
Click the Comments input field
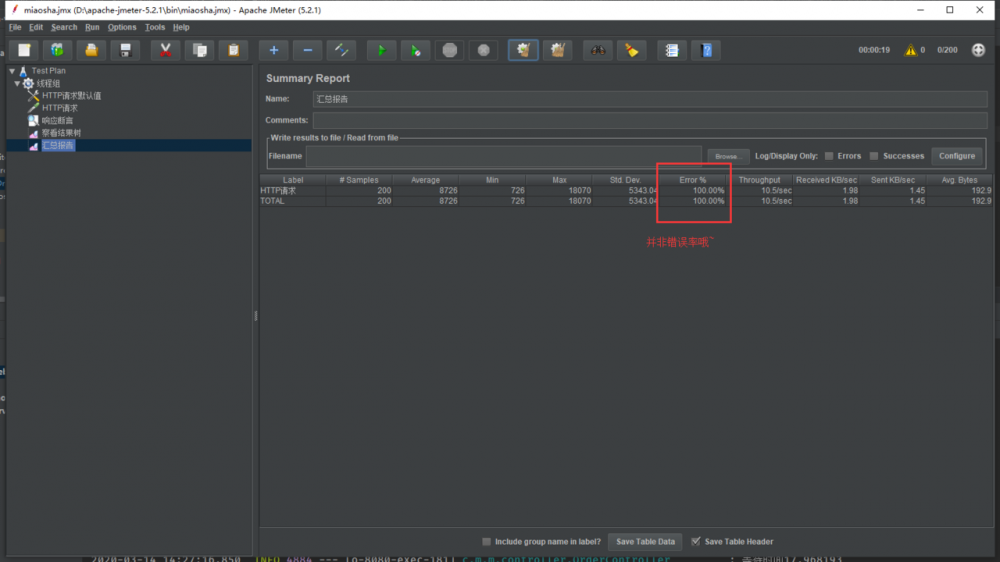(650, 120)
